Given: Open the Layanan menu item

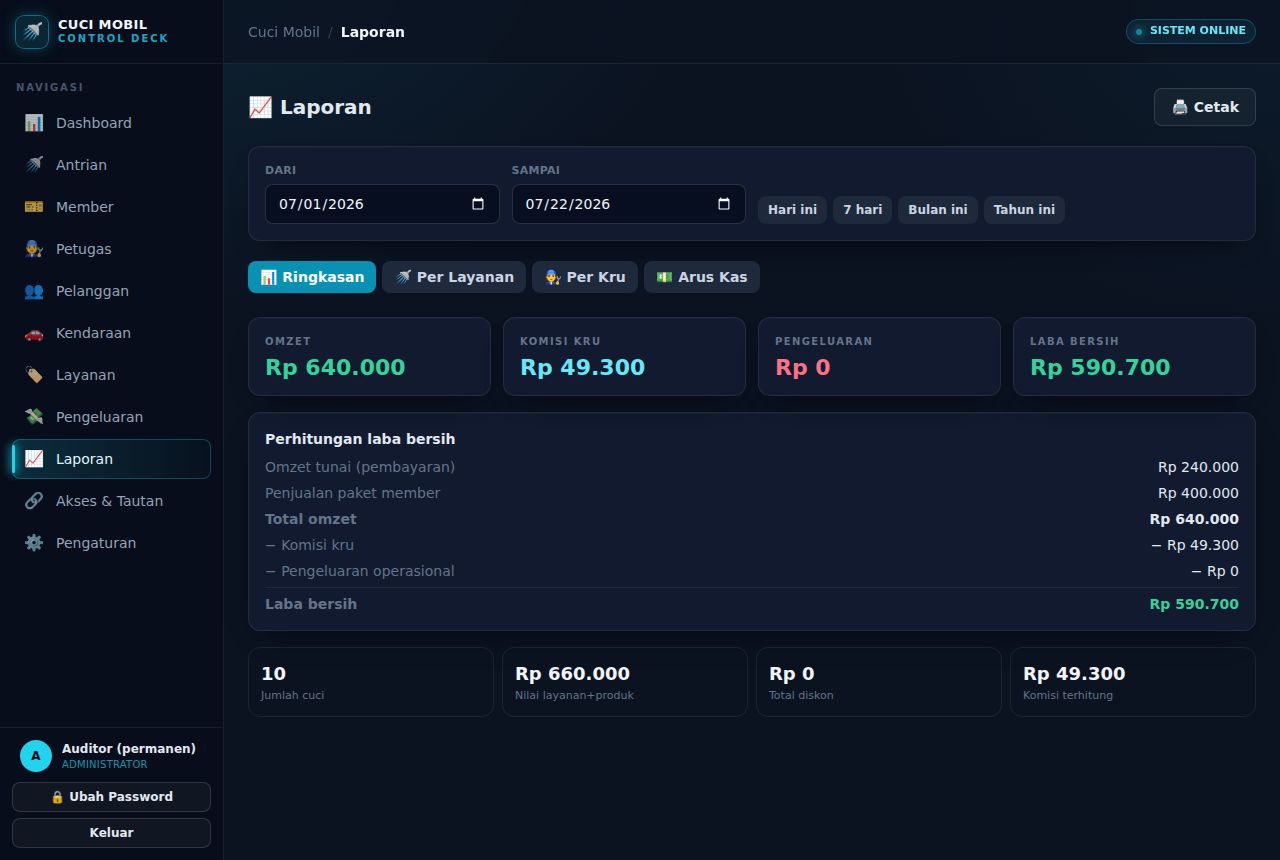Looking at the screenshot, I should 111,375.
